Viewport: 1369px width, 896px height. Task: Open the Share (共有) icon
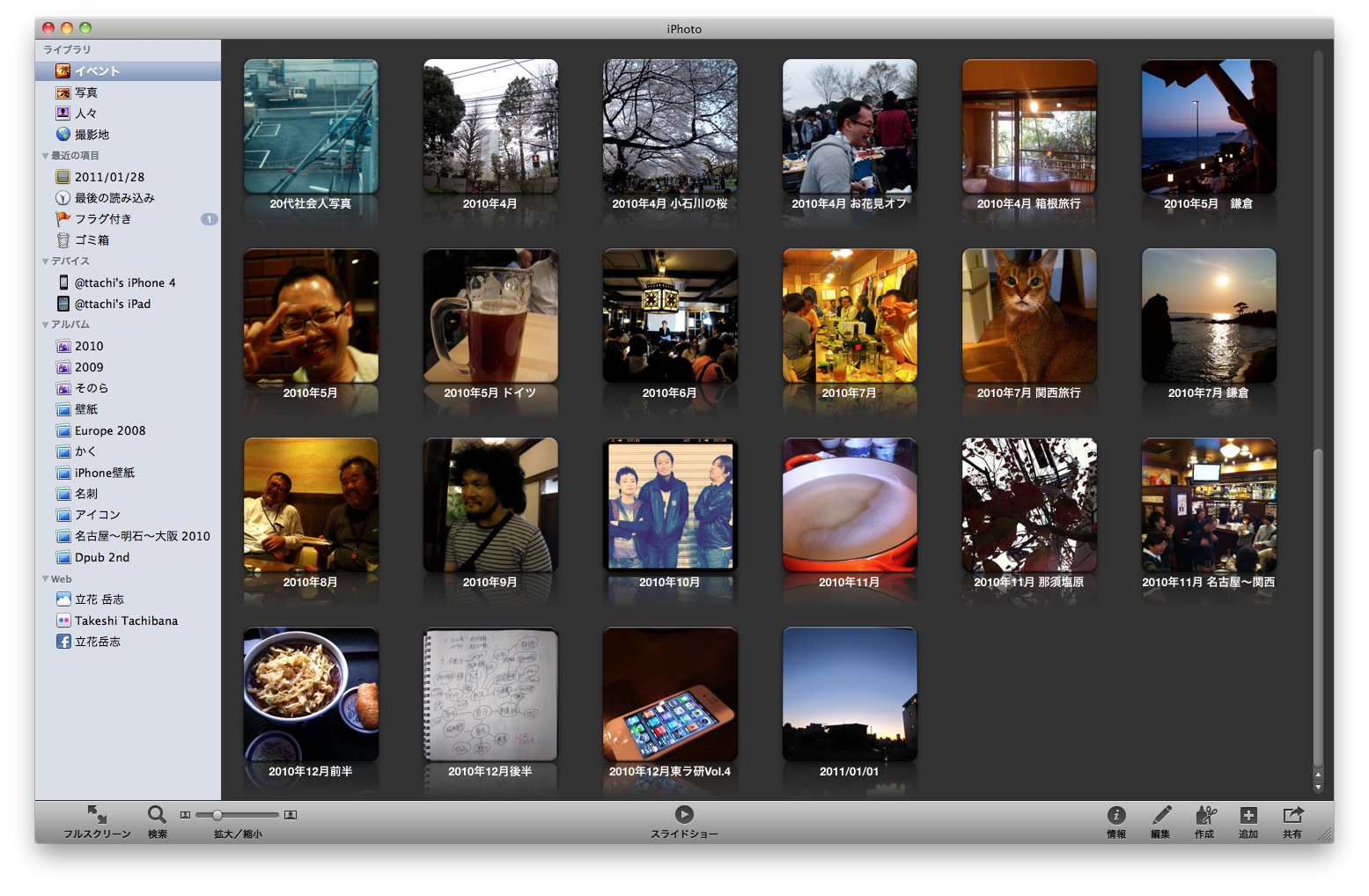[x=1292, y=815]
